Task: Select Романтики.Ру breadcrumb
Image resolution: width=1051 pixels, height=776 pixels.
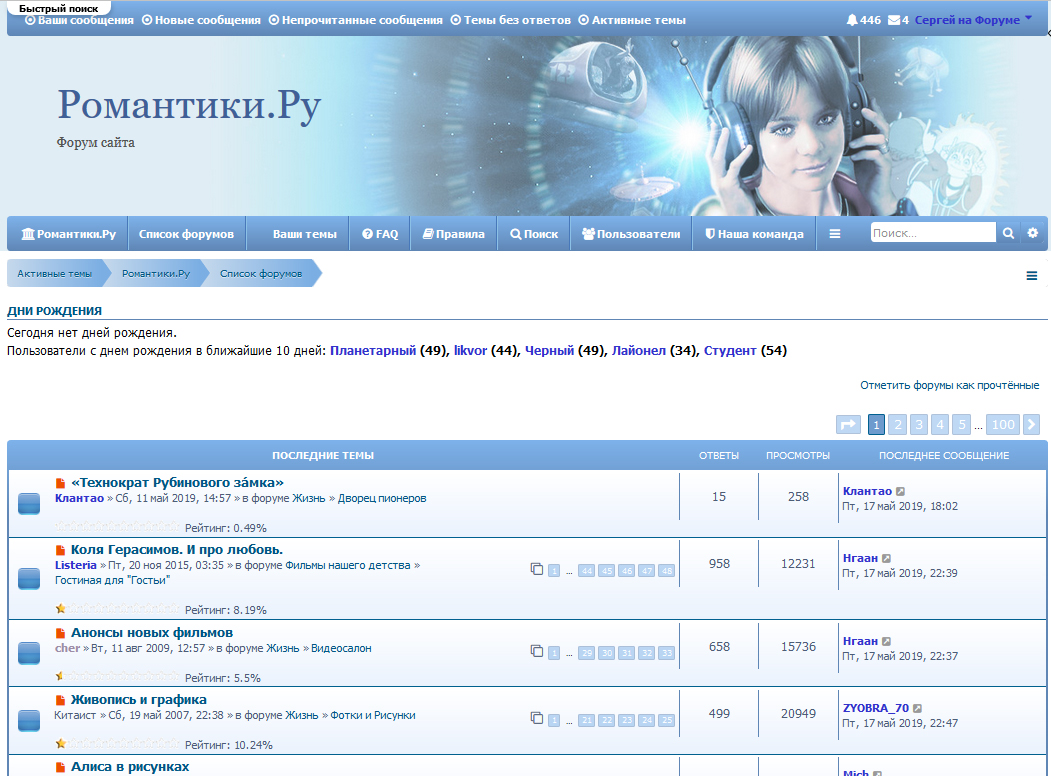Action: [156, 273]
